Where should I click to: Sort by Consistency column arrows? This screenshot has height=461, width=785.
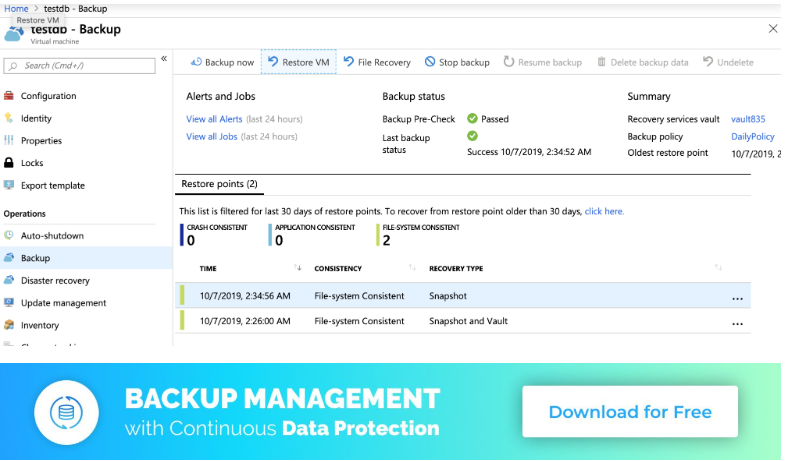(x=412, y=268)
